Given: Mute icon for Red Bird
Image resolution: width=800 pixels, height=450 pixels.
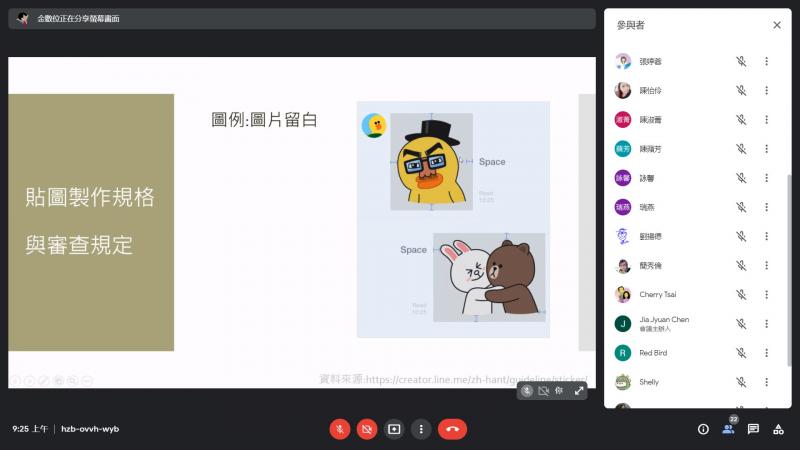Looking at the screenshot, I should (741, 353).
